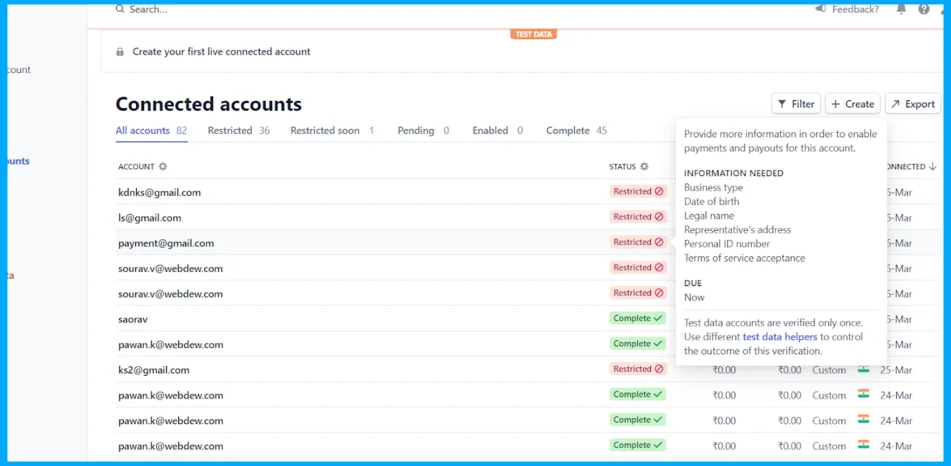Viewport: 951px width, 466px height.
Task: Click the 25-Mar date in ks2@gmail.com row
Action: (896, 370)
